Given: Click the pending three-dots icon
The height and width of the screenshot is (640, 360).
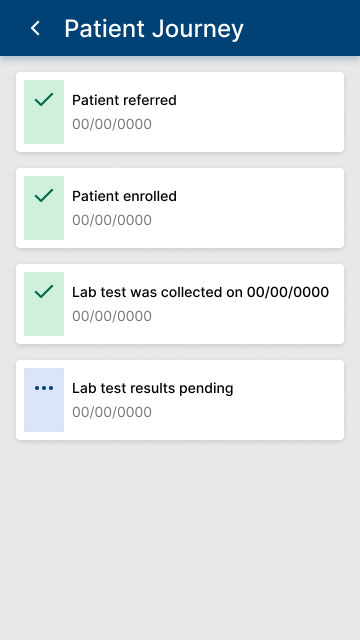Looking at the screenshot, I should 44,388.
